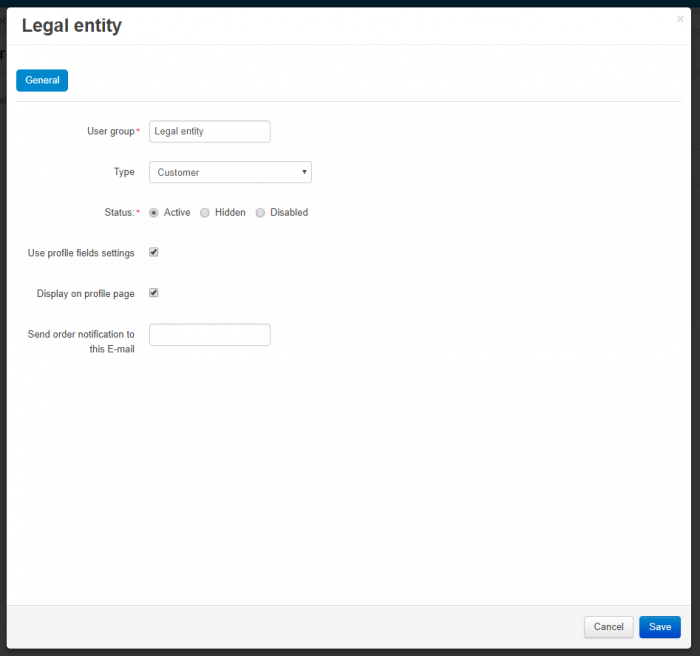Screen dimensions: 700x656
Task: Save the Legal entity settings
Action: coord(660,627)
